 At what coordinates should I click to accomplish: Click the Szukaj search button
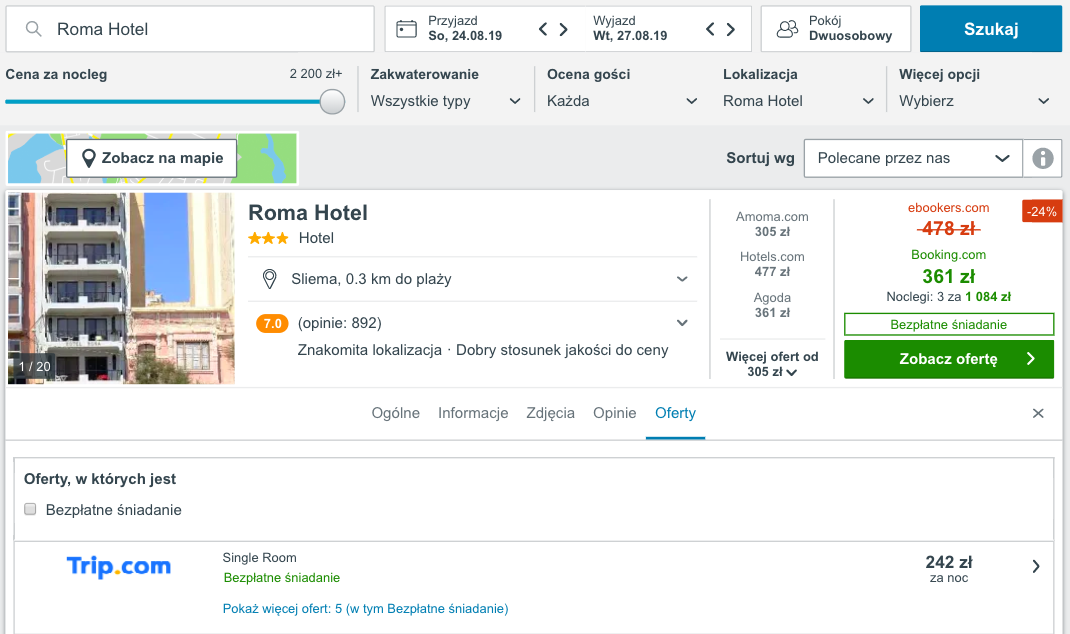click(x=991, y=29)
